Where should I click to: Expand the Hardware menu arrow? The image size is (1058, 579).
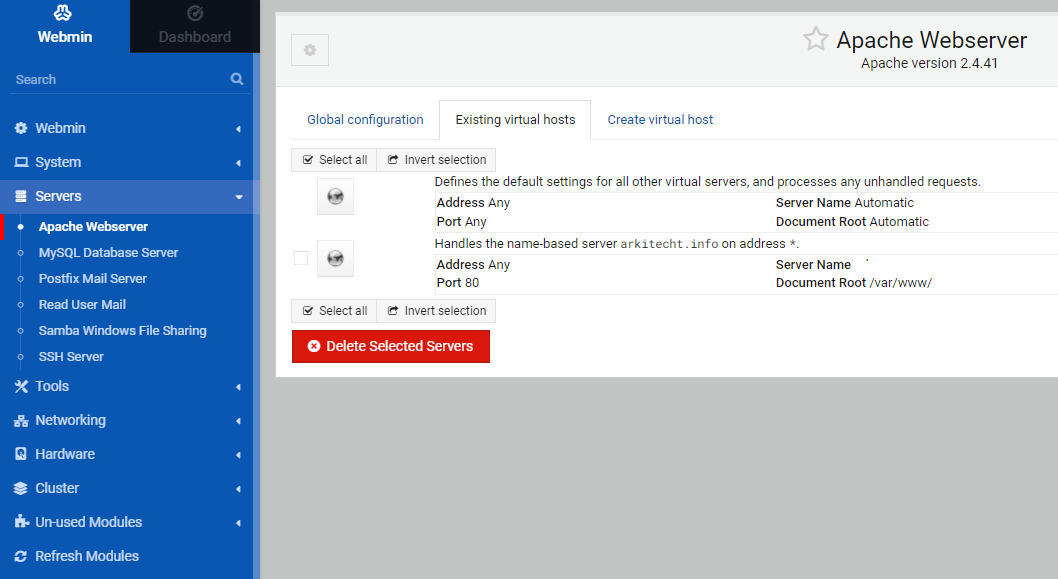238,455
